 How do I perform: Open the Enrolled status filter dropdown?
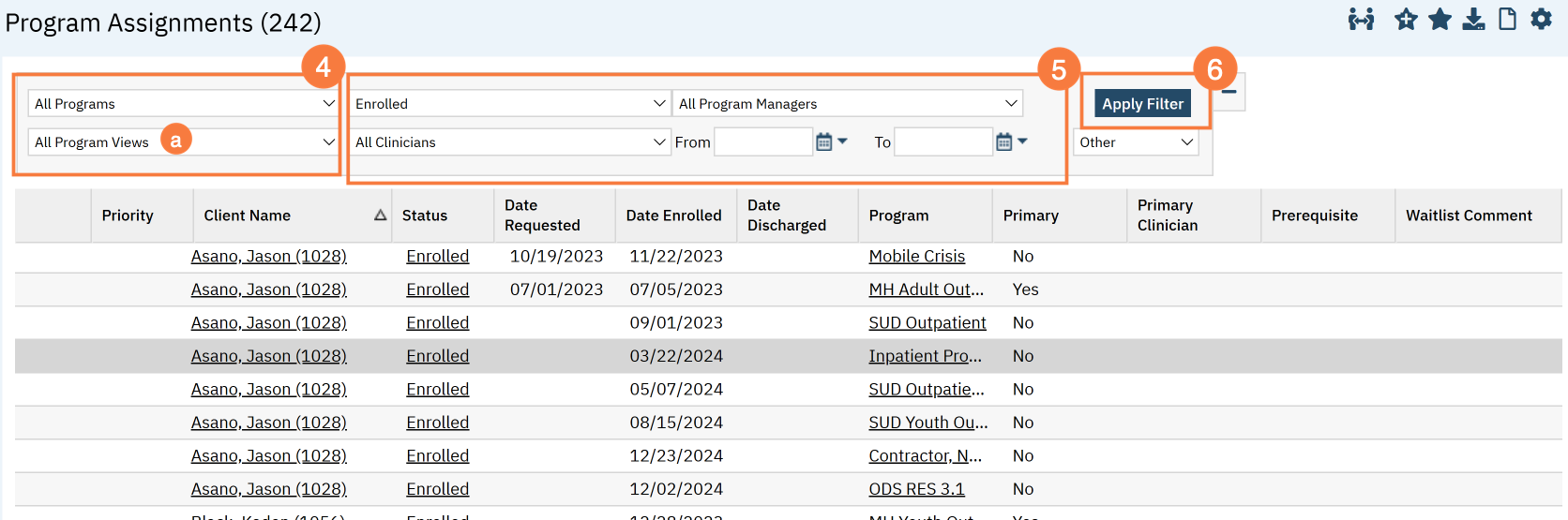point(509,104)
